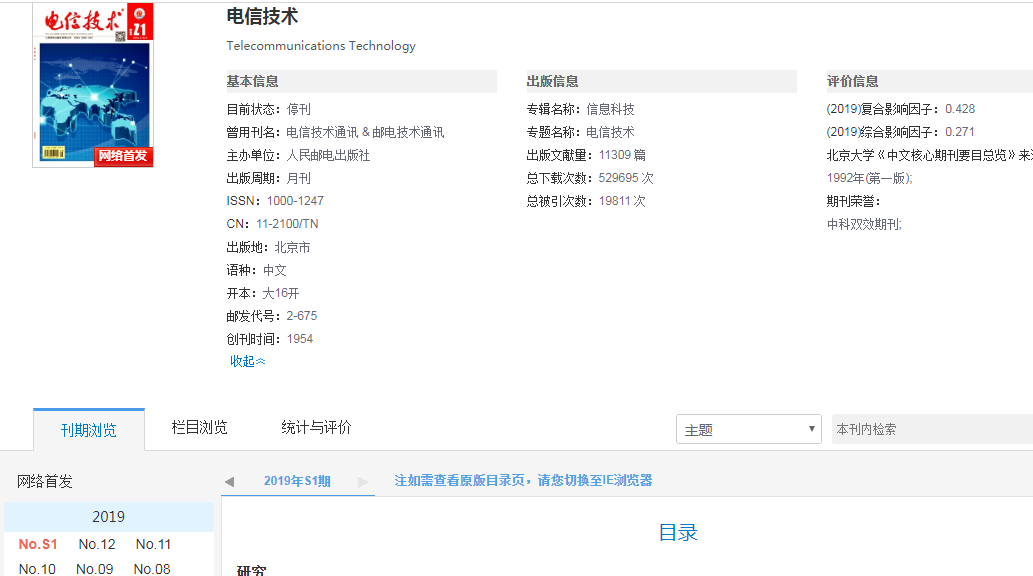Click the 语种 value 中文
The height and width of the screenshot is (576, 1033).
[275, 270]
